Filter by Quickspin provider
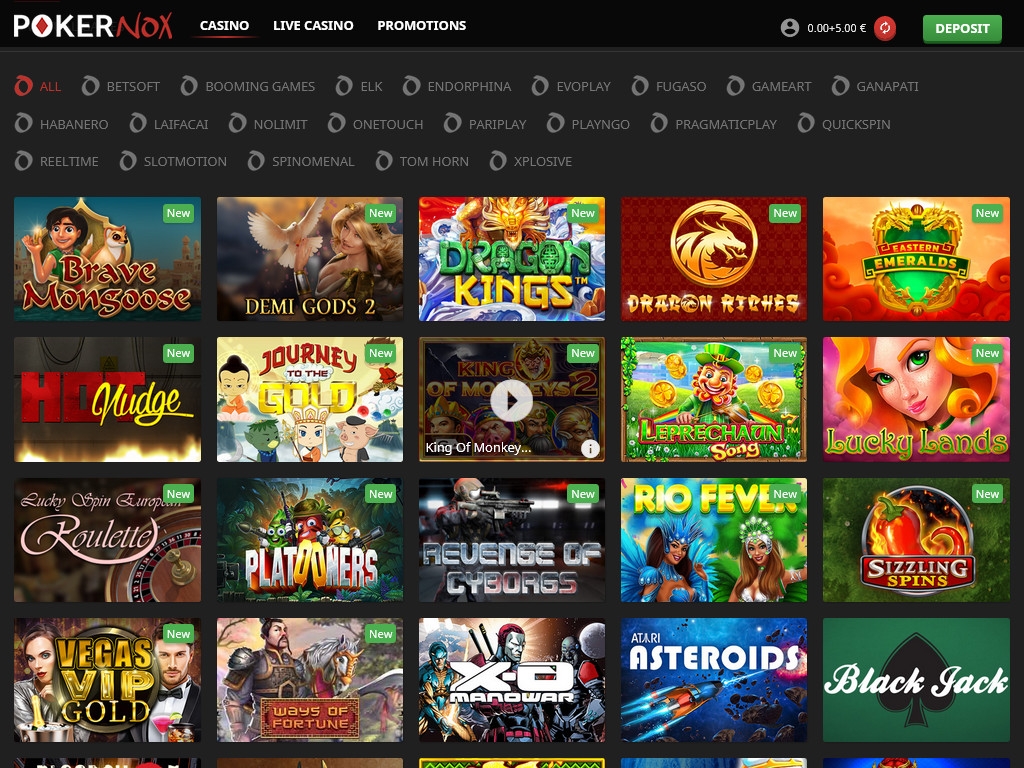This screenshot has width=1024, height=768. [x=844, y=124]
